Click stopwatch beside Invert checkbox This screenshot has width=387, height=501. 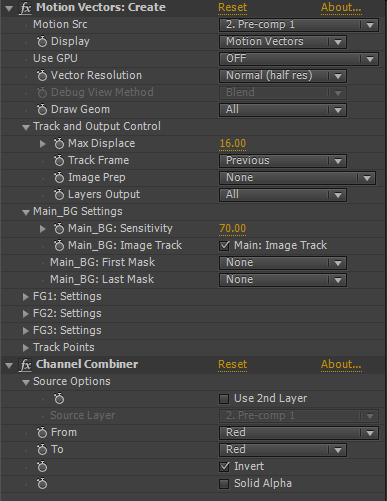point(42,467)
